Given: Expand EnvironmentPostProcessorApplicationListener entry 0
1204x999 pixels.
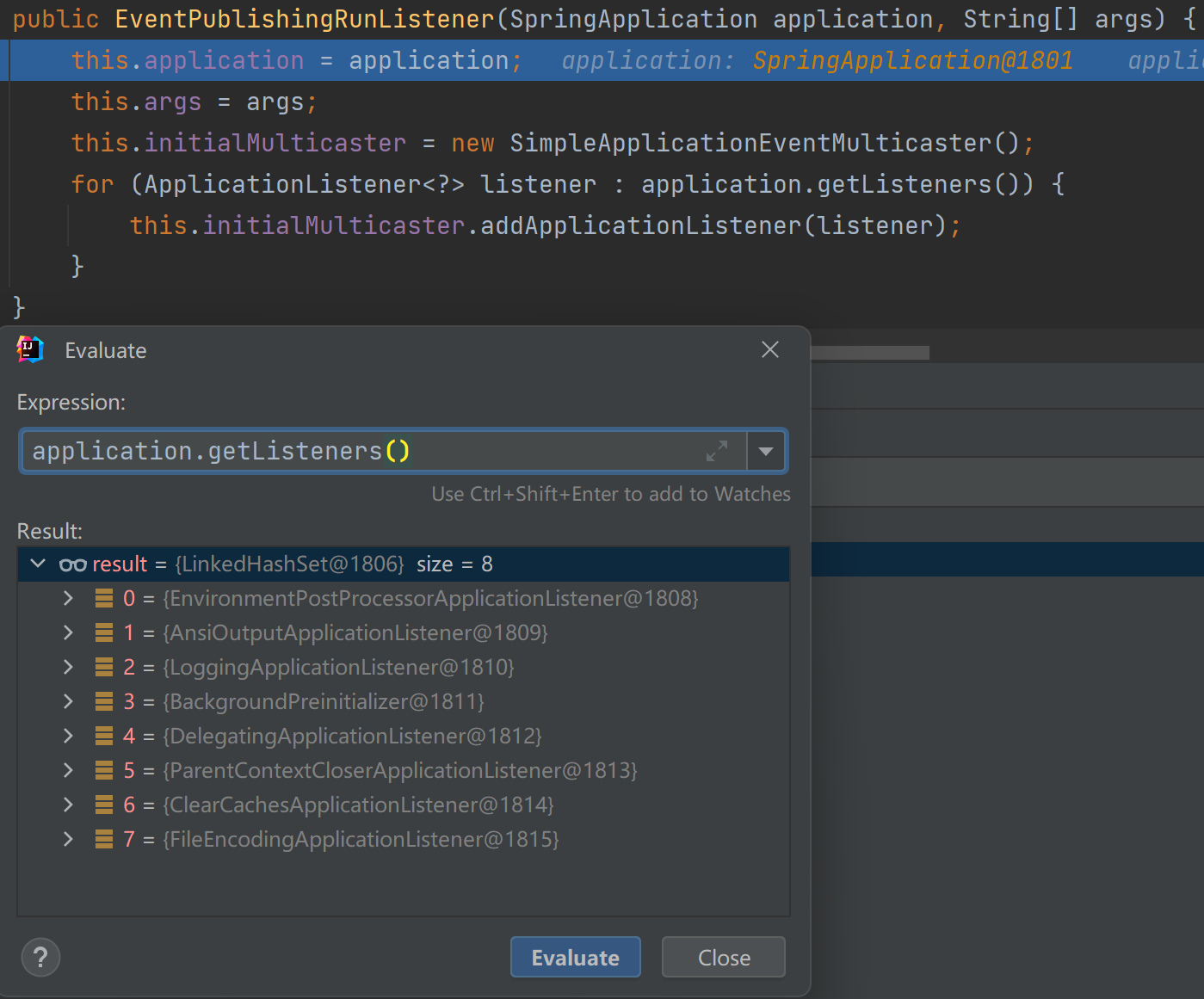Looking at the screenshot, I should (68, 598).
